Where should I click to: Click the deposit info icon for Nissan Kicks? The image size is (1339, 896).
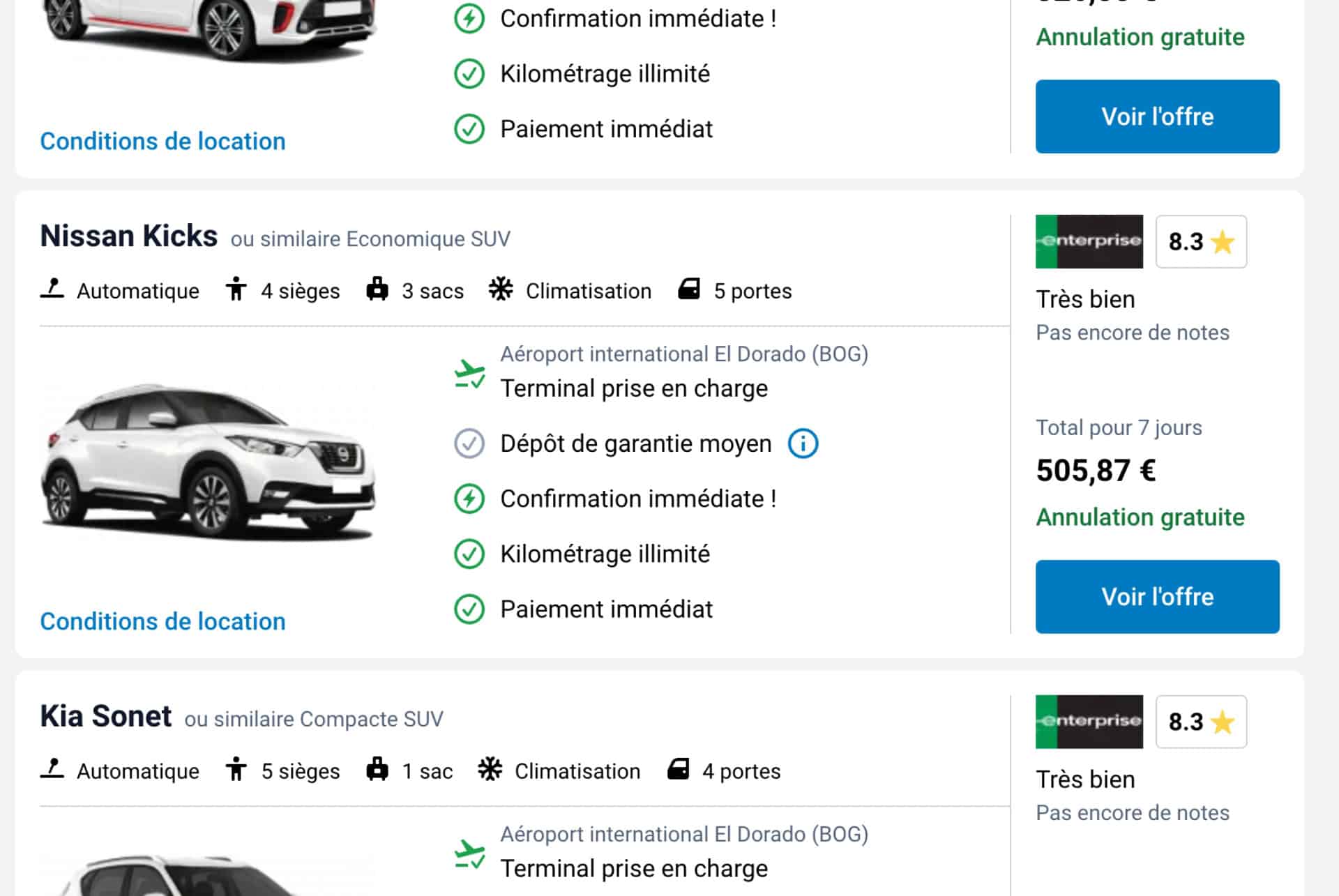tap(803, 443)
